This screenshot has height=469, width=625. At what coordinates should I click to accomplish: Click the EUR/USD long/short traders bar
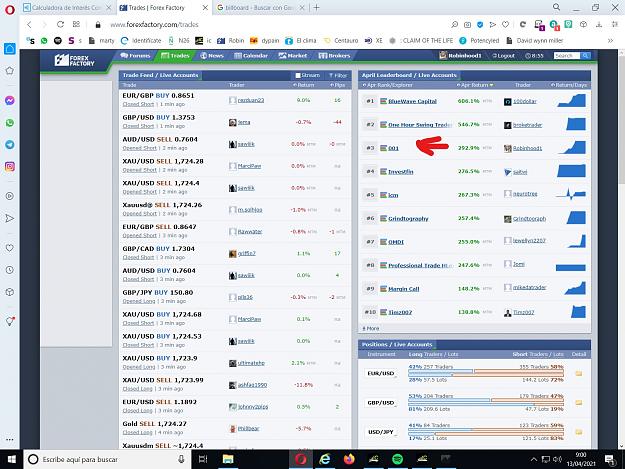point(486,371)
